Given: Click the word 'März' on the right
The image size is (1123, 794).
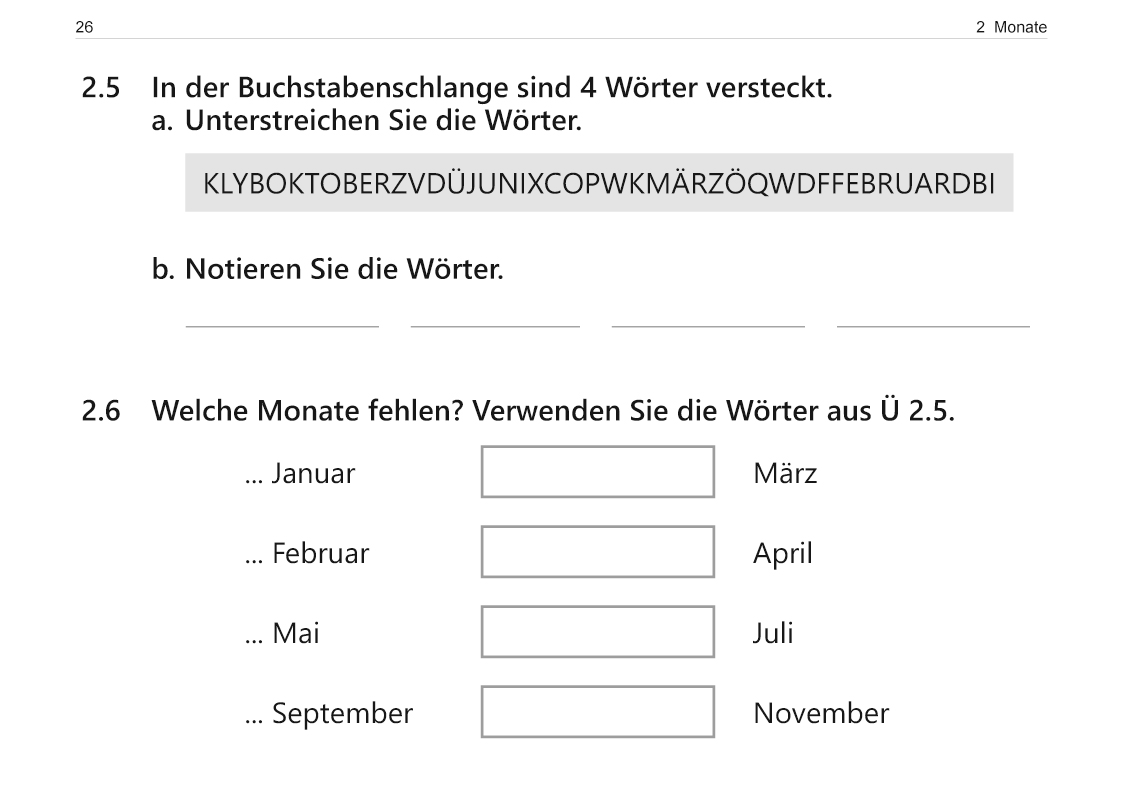Looking at the screenshot, I should click(x=785, y=473).
